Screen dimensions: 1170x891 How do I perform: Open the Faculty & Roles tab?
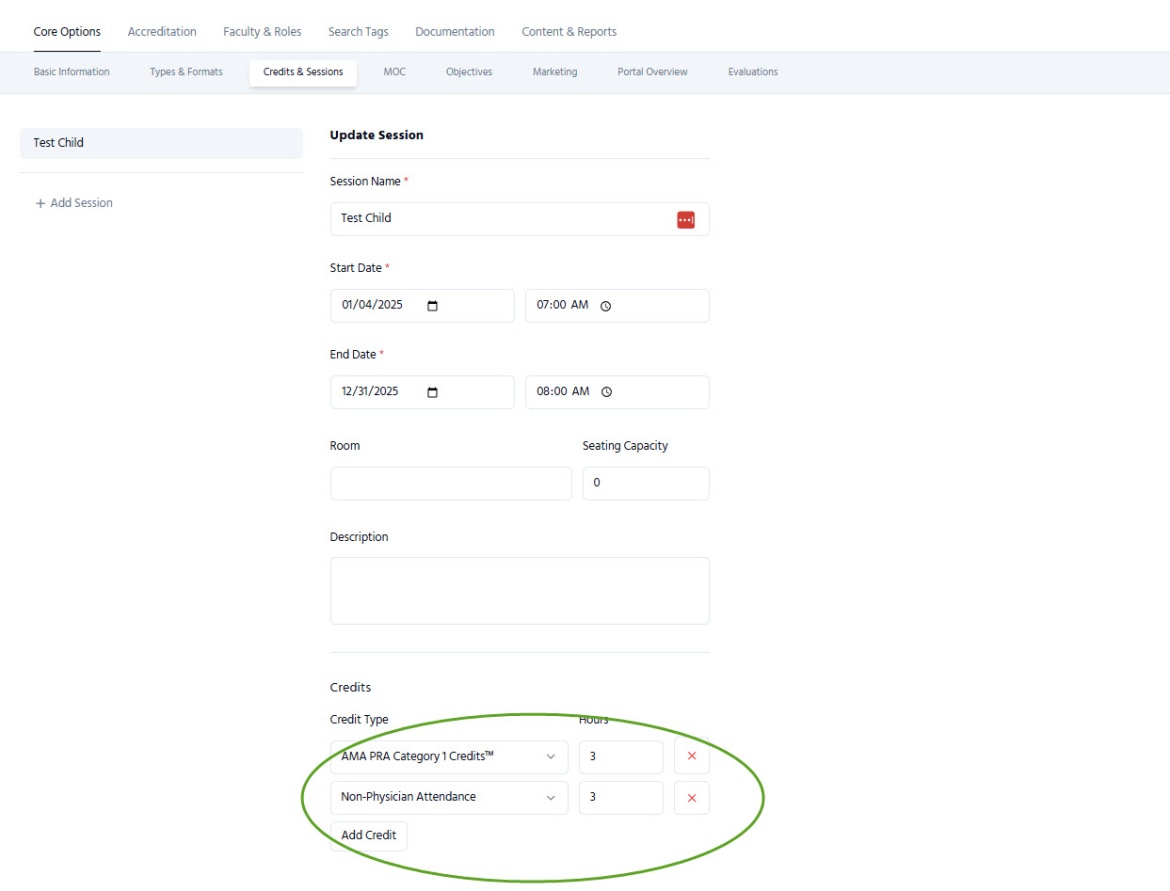tap(262, 32)
